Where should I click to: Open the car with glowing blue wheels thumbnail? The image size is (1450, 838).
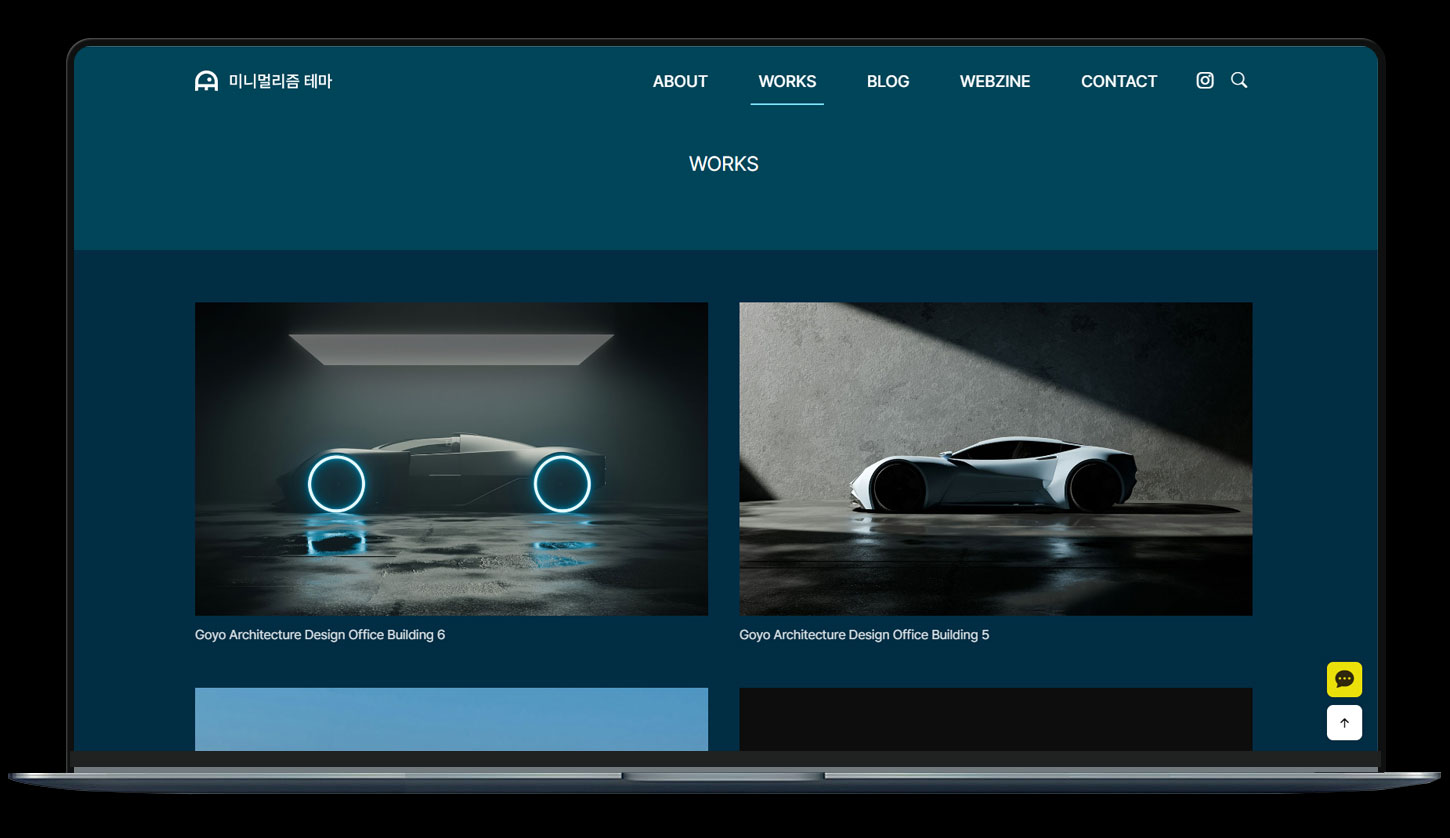click(451, 459)
